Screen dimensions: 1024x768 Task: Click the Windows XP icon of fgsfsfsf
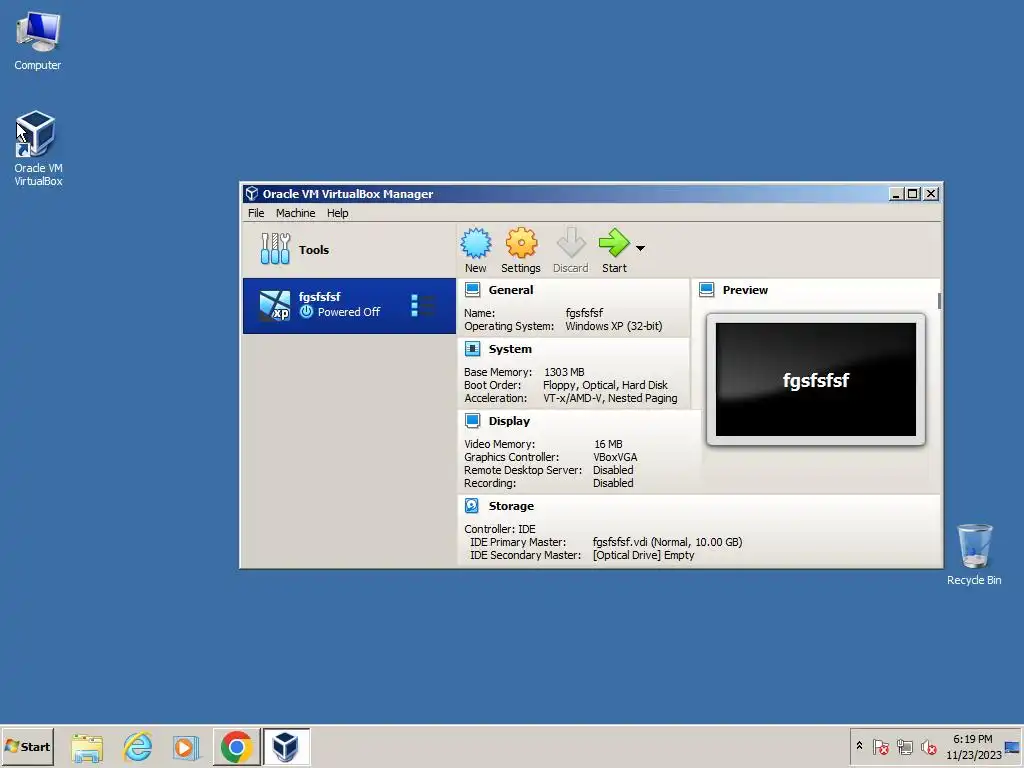coord(274,306)
